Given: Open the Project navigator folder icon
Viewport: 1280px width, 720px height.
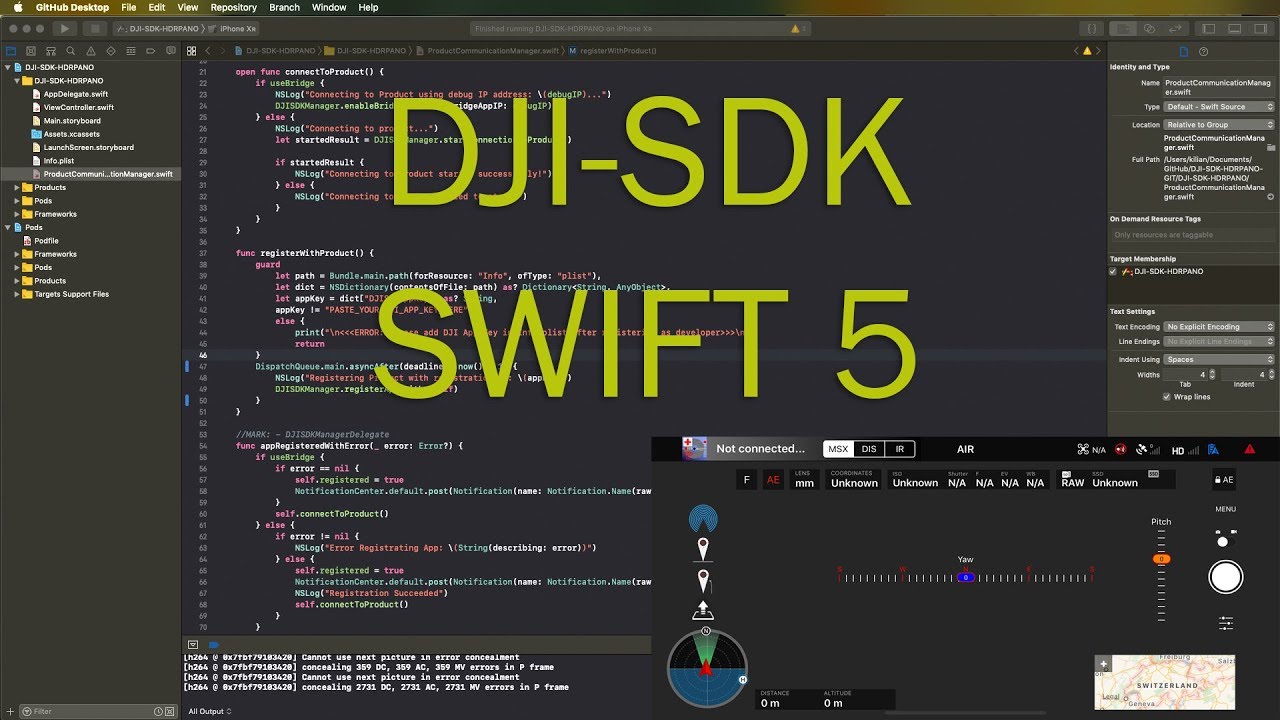Looking at the screenshot, I should tap(11, 50).
